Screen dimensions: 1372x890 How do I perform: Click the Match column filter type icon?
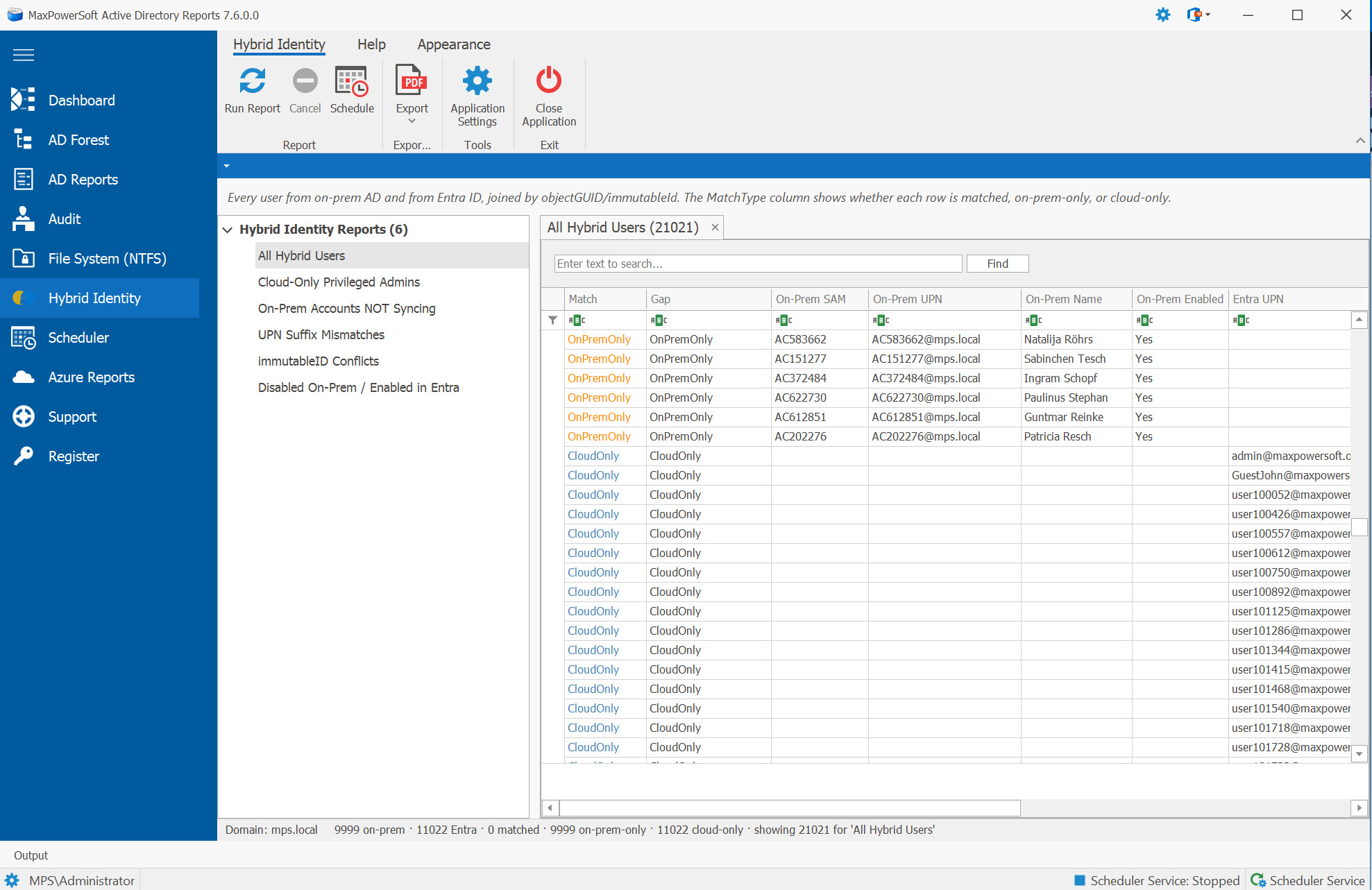tap(577, 320)
